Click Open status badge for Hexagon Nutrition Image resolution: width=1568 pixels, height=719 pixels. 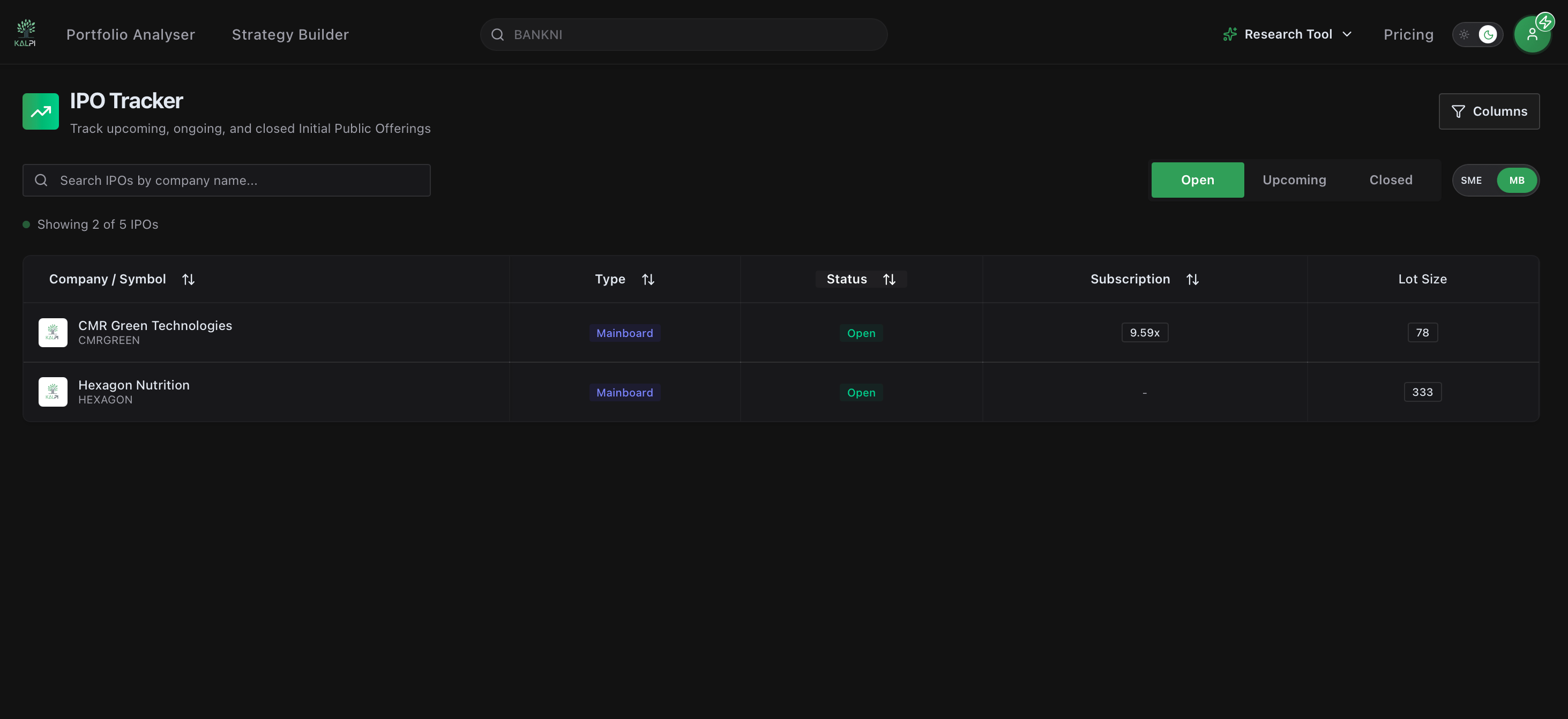(x=861, y=393)
